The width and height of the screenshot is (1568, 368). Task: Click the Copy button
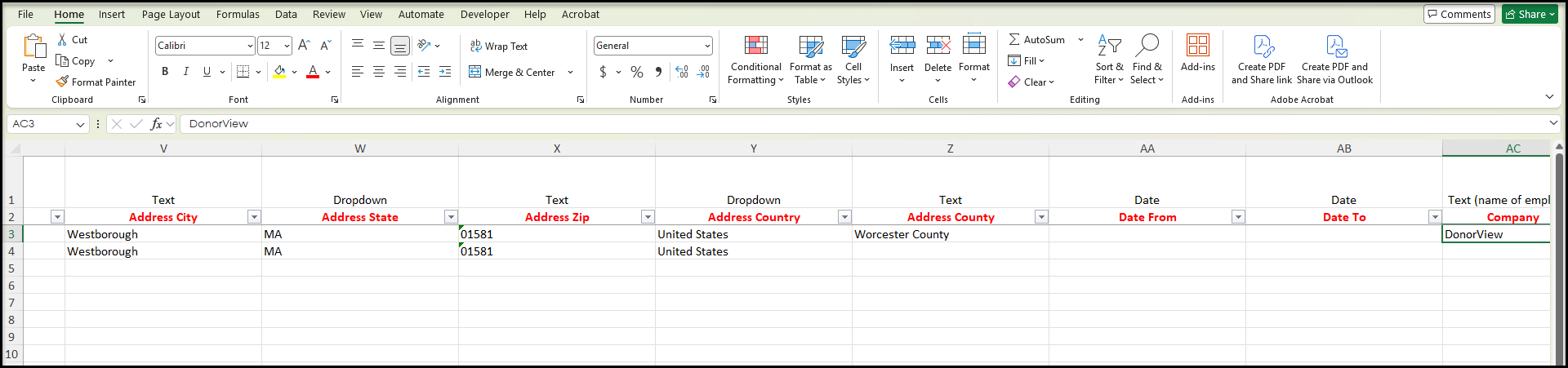tap(76, 60)
